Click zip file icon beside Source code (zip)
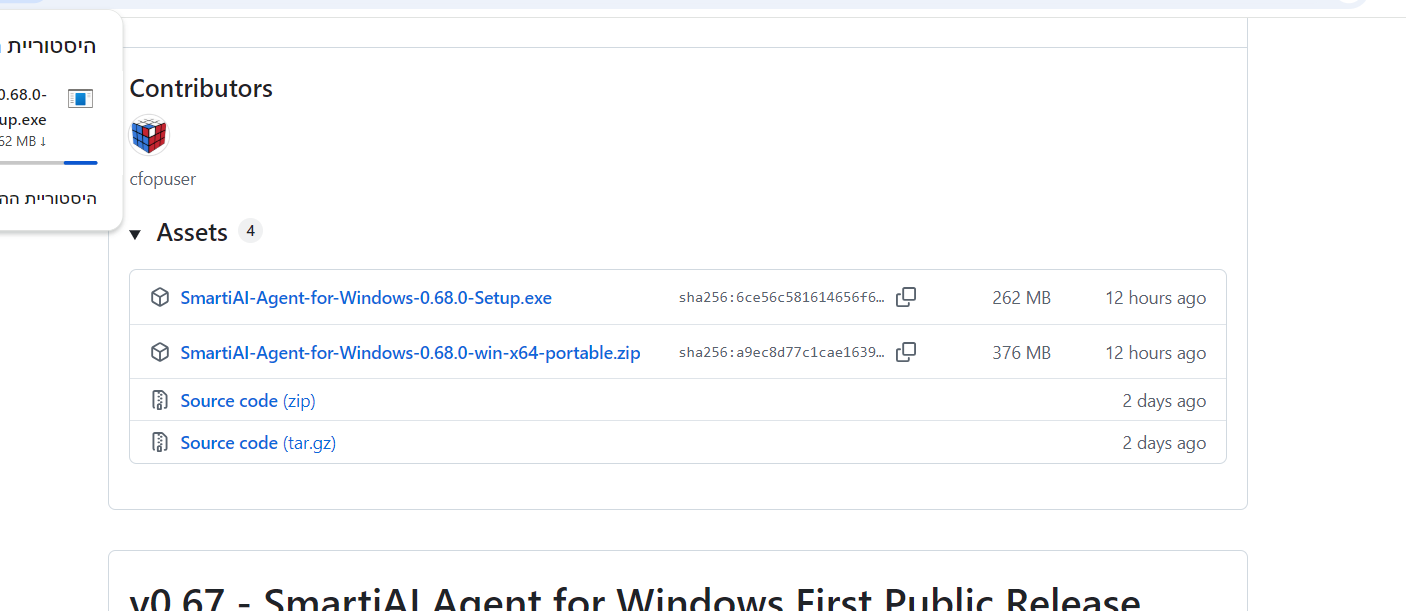 (159, 401)
